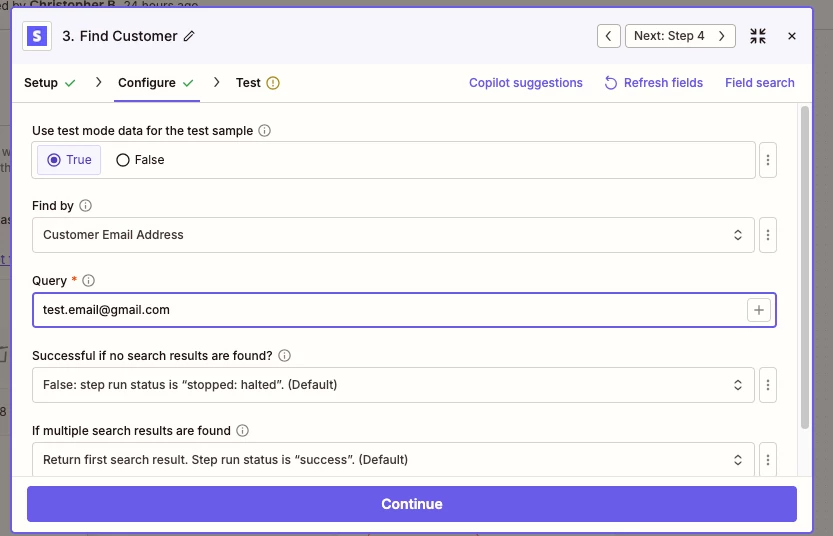Collapse the editor with the shrink icon
This screenshot has height=536, width=833.
758,36
